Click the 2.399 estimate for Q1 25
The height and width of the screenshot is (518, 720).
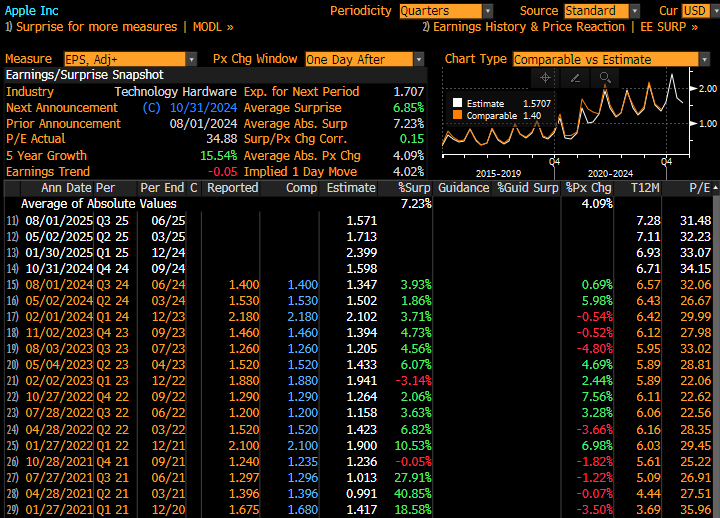(361, 253)
